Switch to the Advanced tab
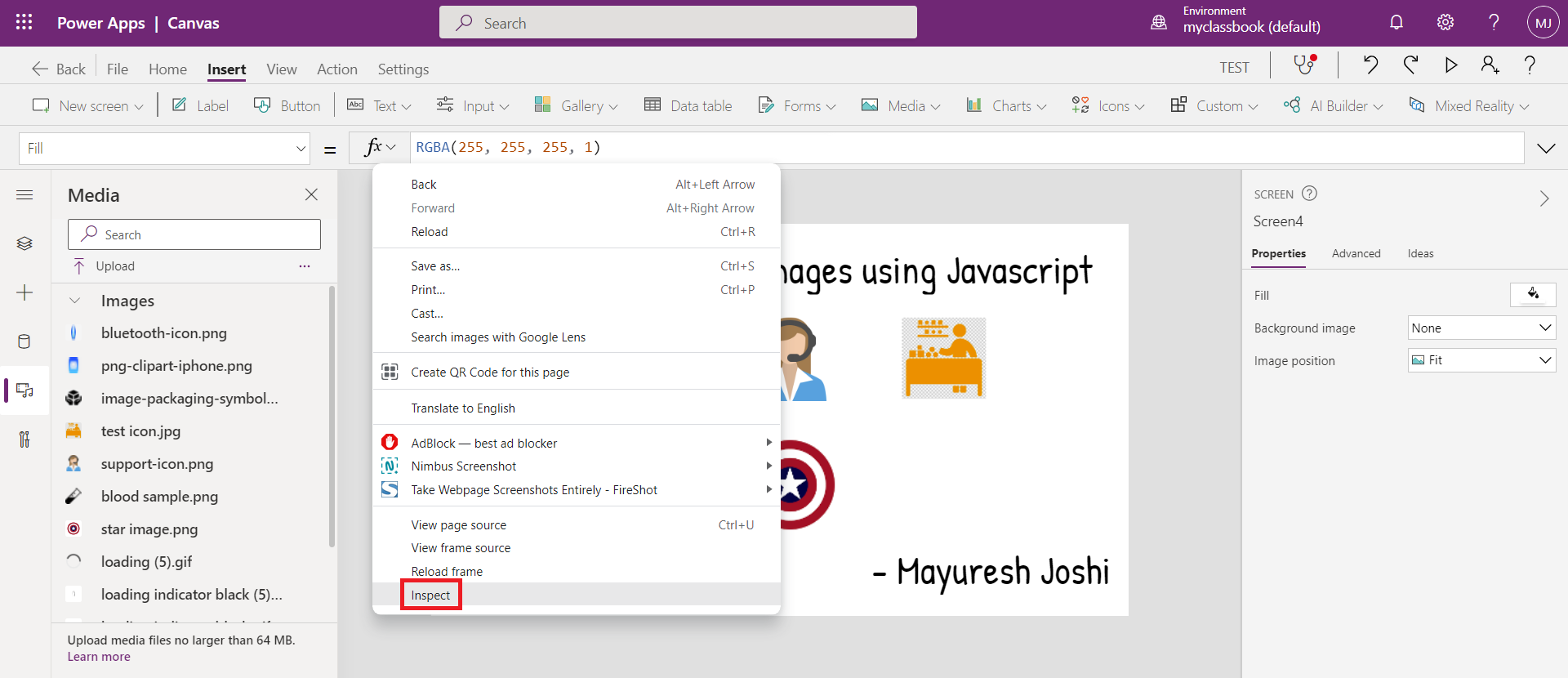Image resolution: width=1568 pixels, height=678 pixels. (1356, 253)
